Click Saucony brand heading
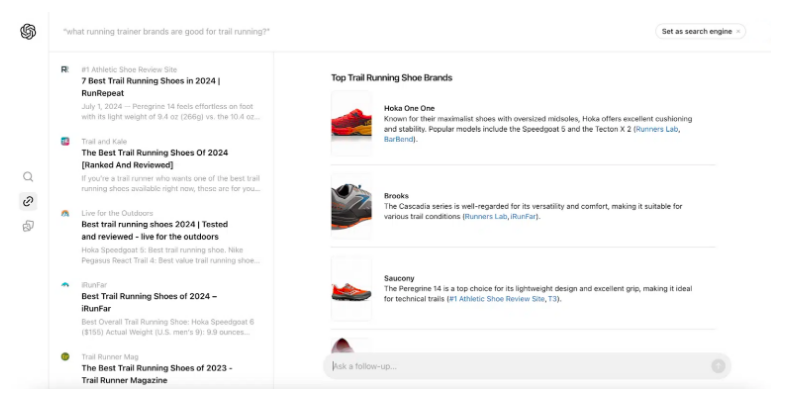This screenshot has width=797, height=399. click(399, 278)
